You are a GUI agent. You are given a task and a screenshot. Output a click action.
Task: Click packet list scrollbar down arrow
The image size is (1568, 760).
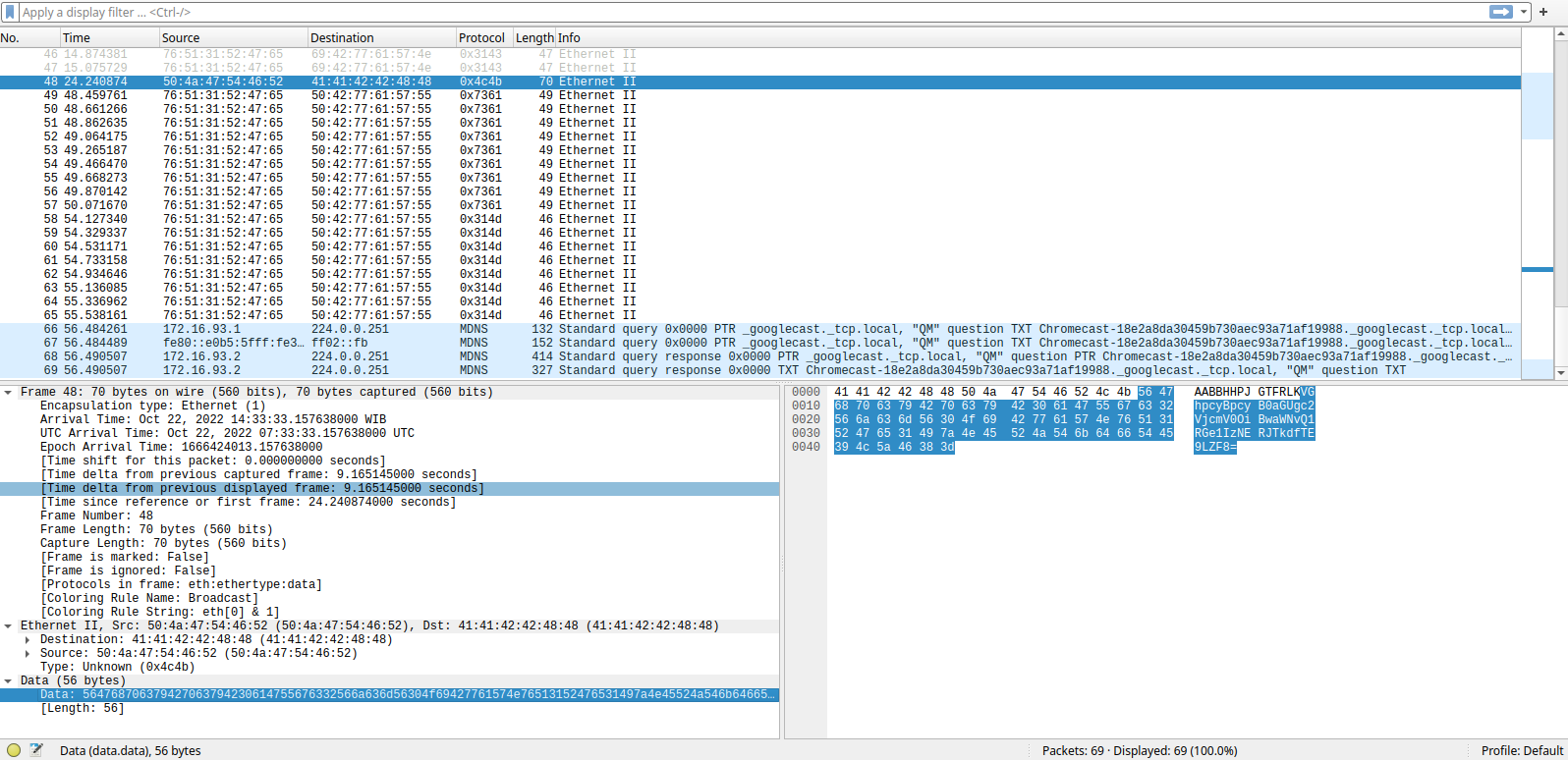[1560, 373]
